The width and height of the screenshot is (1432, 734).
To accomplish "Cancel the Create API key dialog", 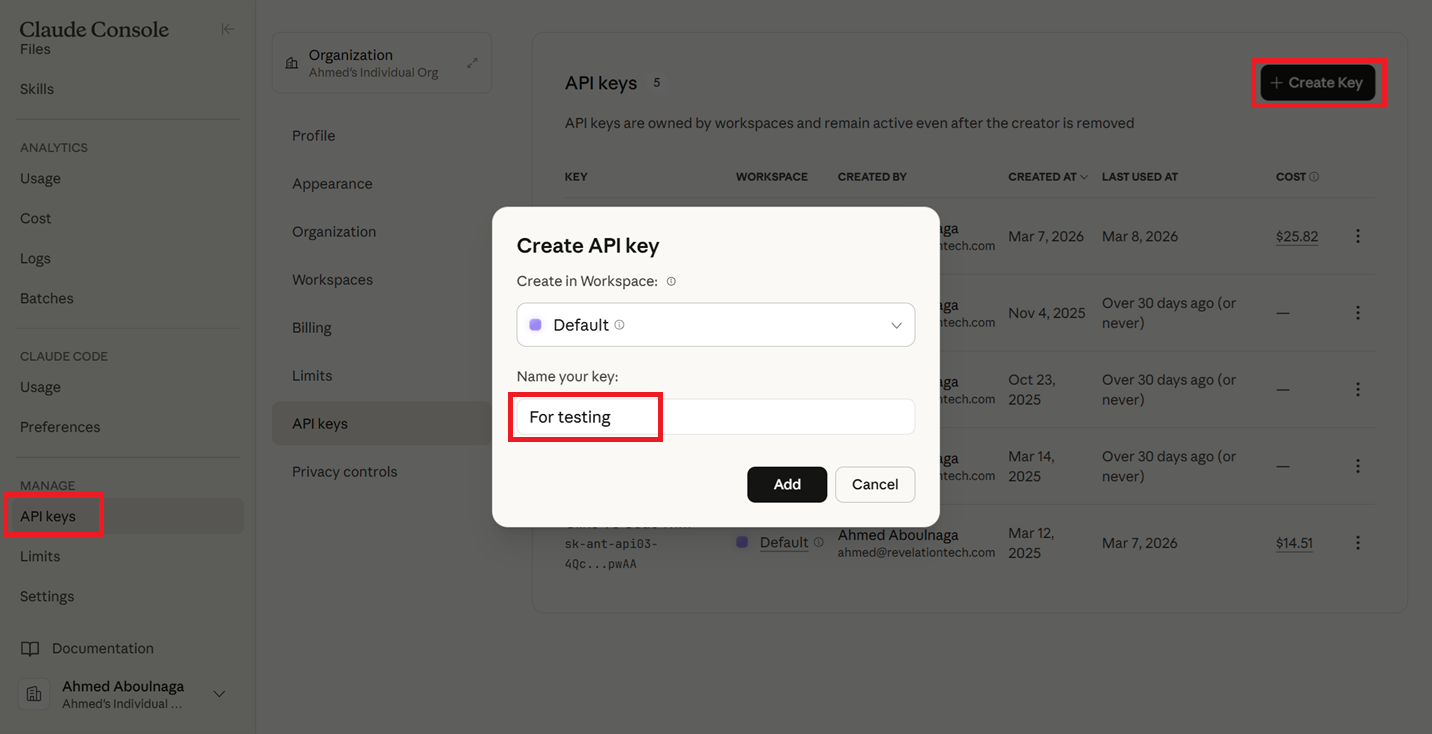I will point(874,484).
